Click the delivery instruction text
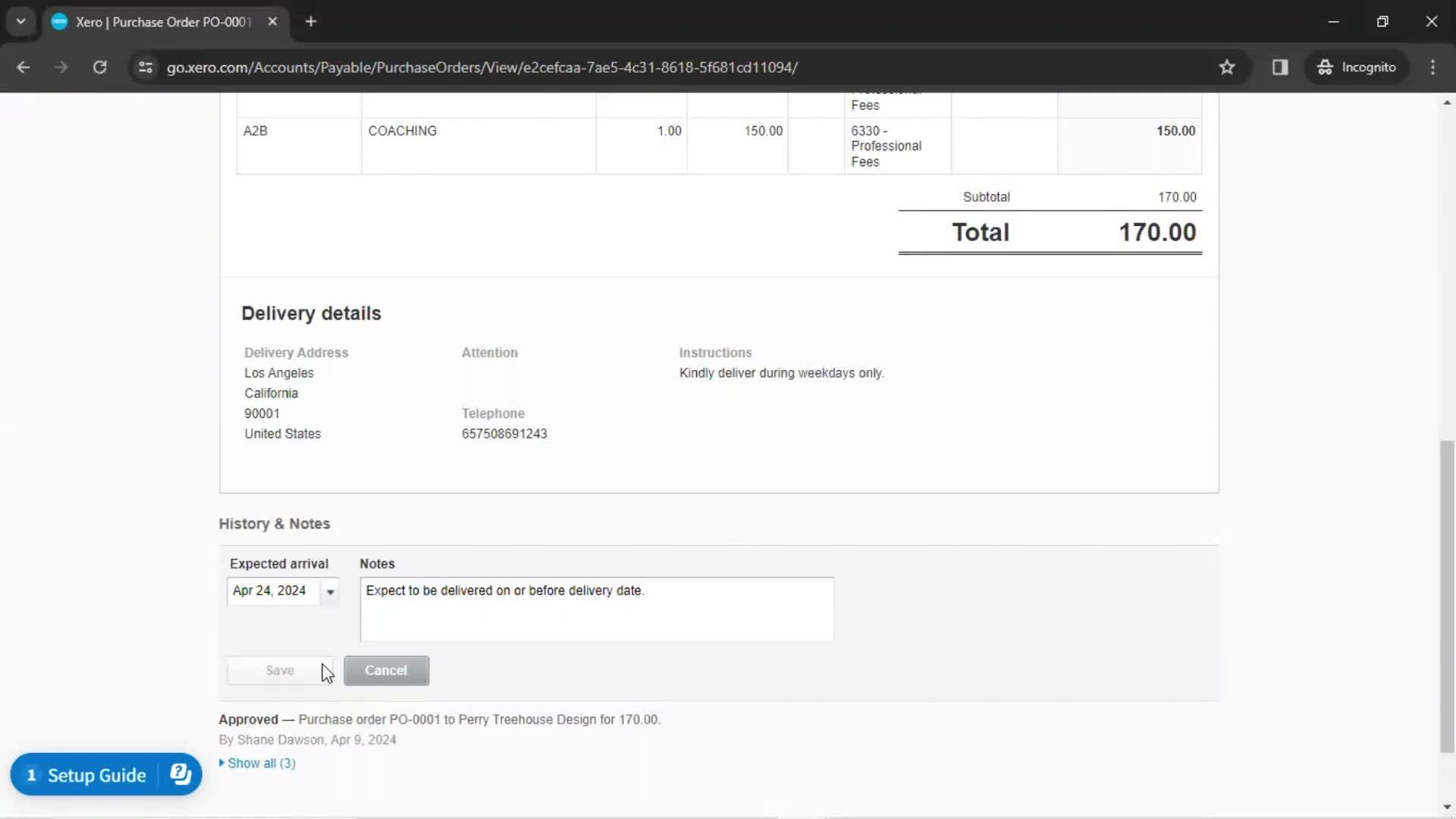 click(781, 373)
